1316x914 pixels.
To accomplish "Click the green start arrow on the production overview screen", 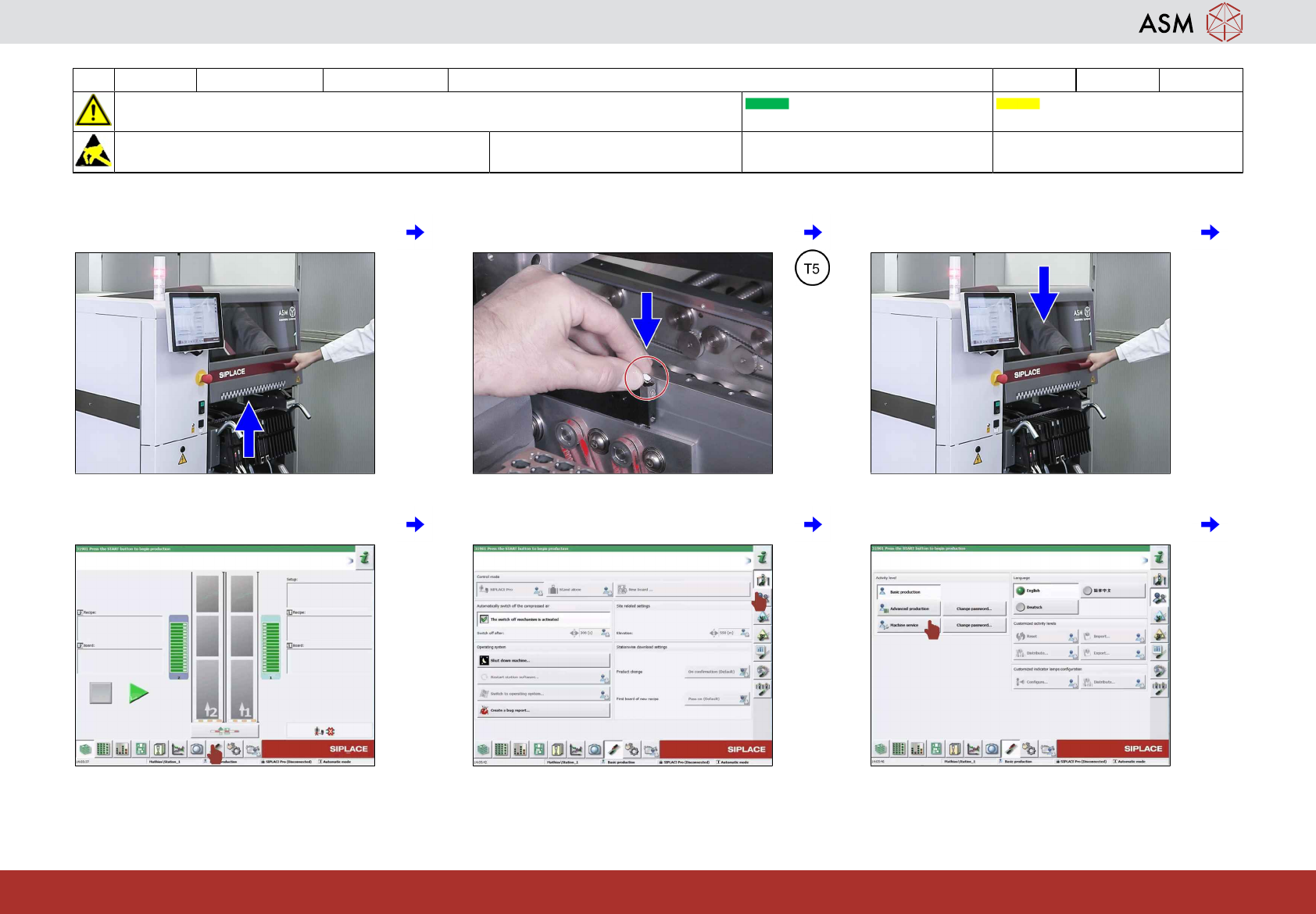I will [x=138, y=693].
